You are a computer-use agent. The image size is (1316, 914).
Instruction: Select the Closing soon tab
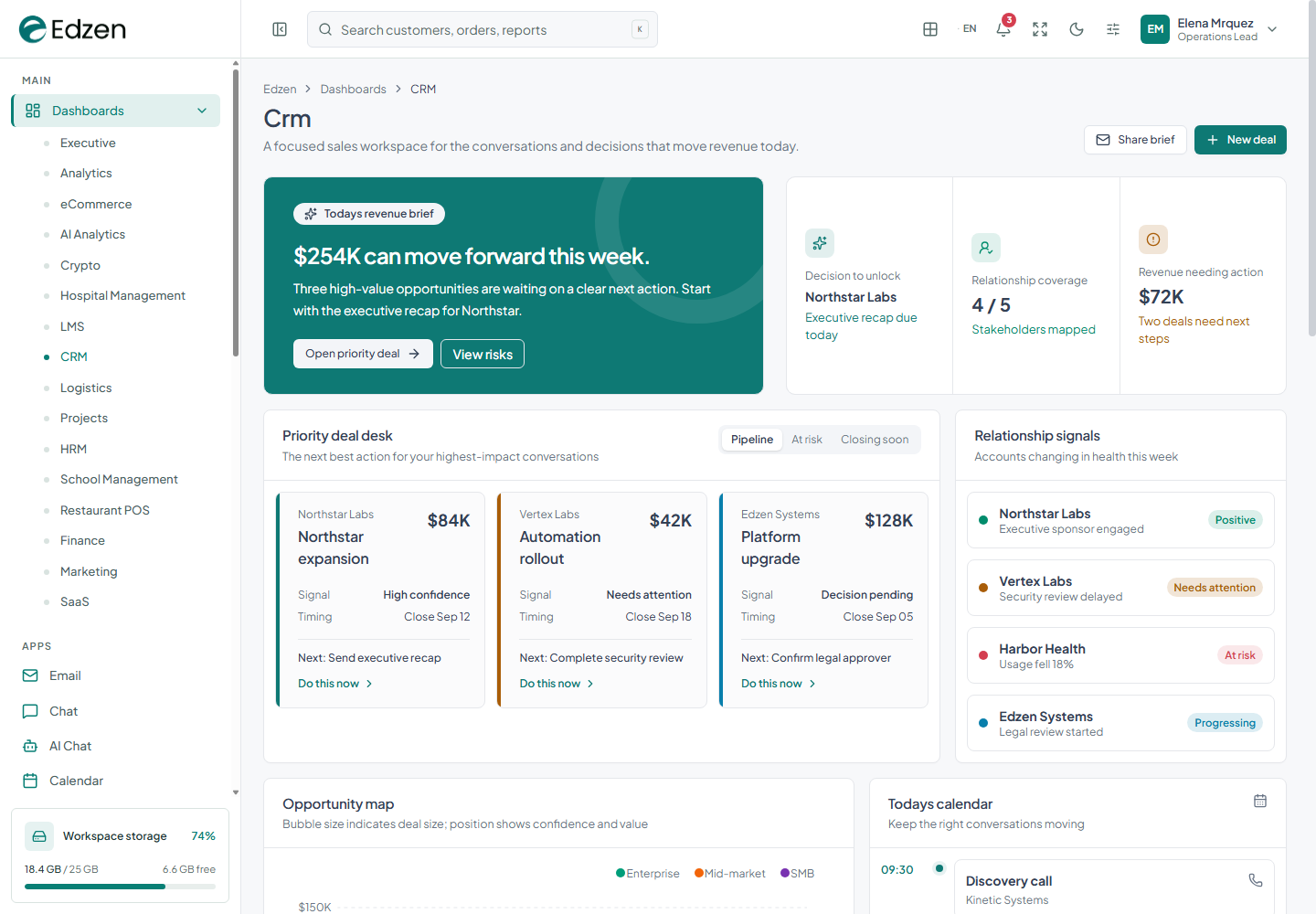[875, 440]
